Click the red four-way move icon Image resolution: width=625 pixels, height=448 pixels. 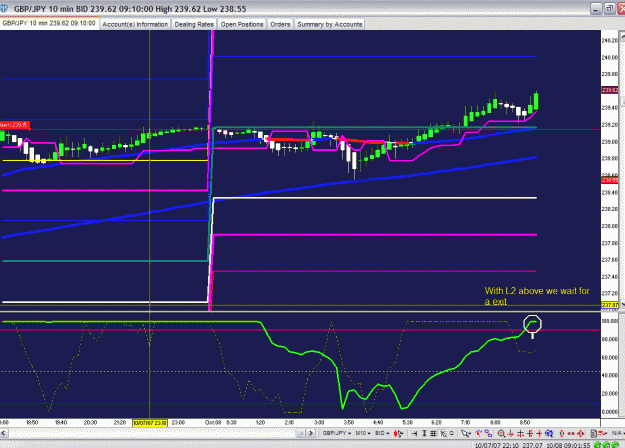(x=581, y=433)
